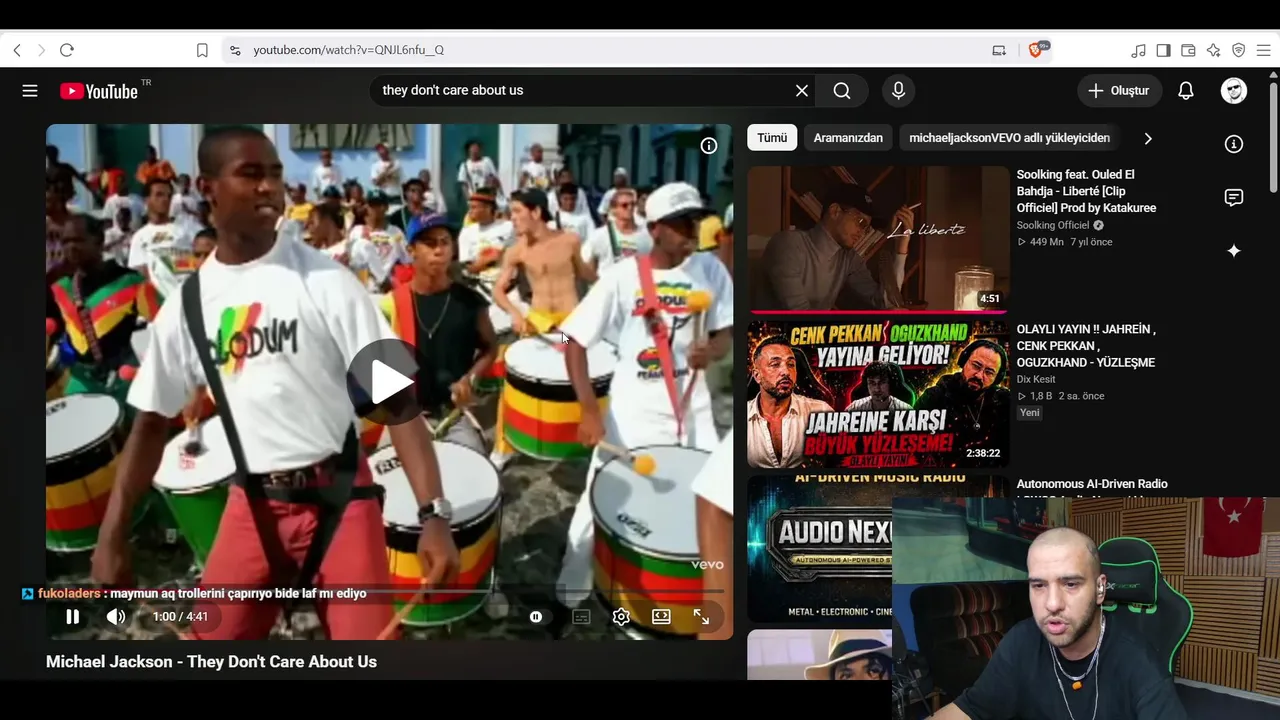Open player settings gear
Image resolution: width=1280 pixels, height=720 pixels.
pos(621,617)
